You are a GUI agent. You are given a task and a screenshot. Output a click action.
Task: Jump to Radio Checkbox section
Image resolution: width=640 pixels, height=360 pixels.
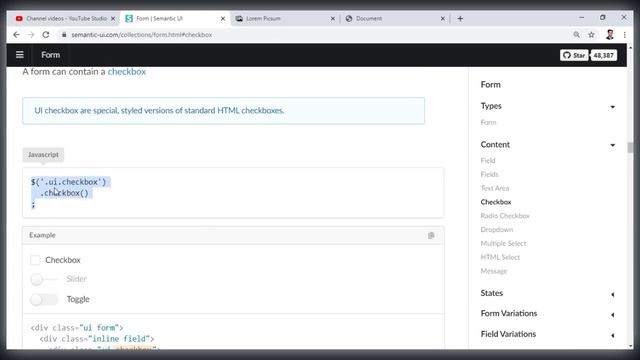(x=505, y=216)
